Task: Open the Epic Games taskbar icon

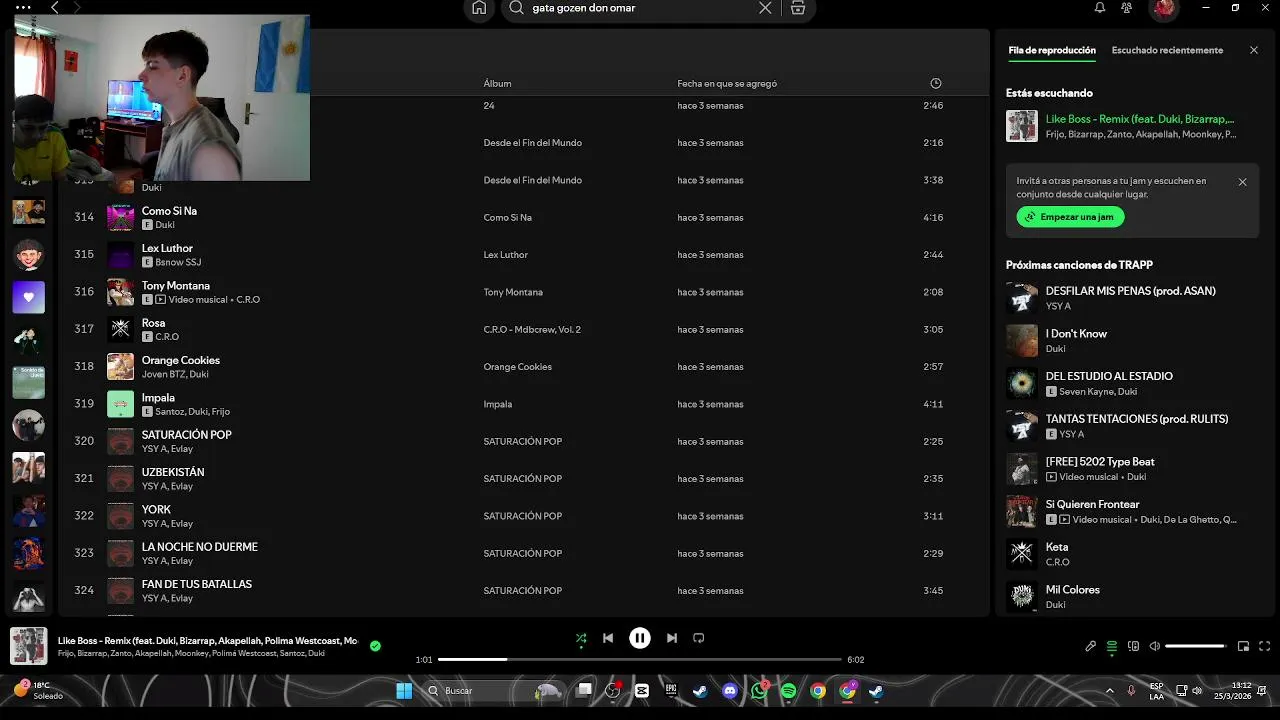Action: click(671, 691)
